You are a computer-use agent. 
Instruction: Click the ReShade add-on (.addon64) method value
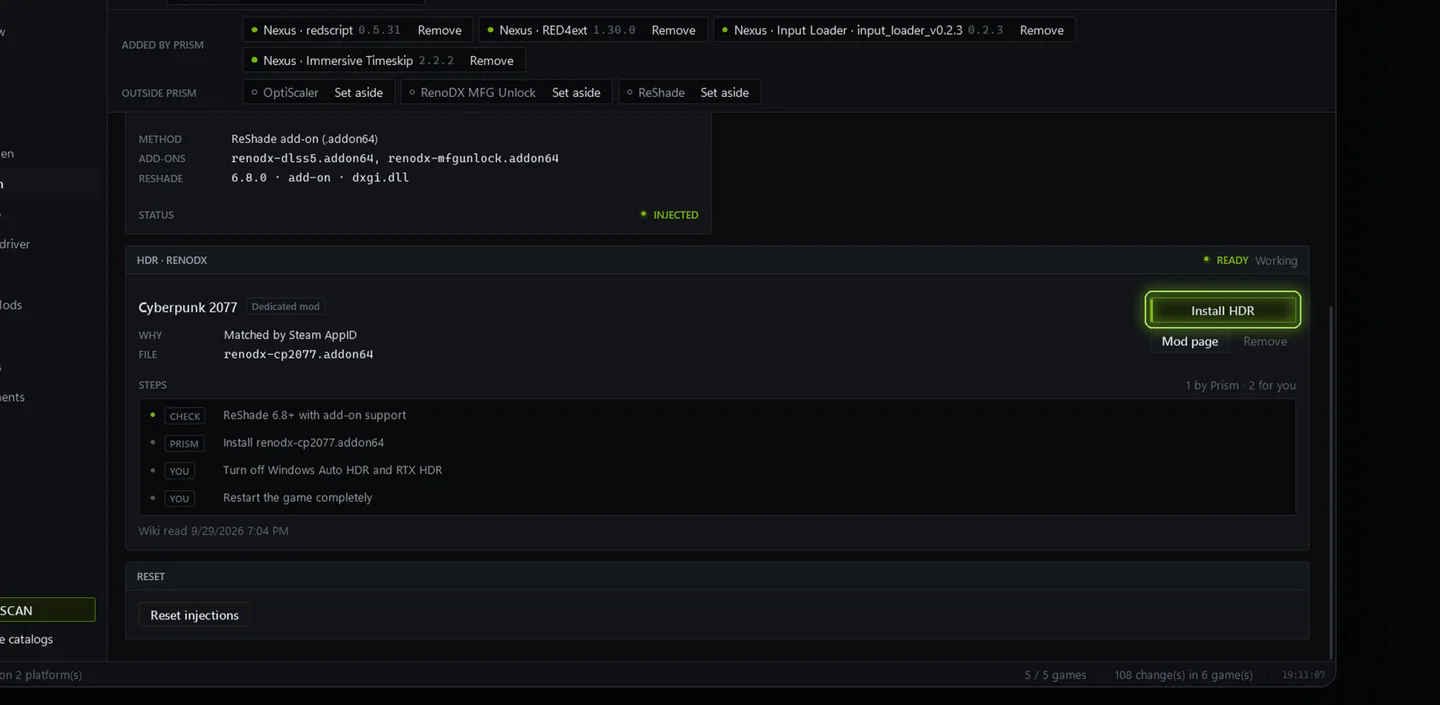click(304, 139)
